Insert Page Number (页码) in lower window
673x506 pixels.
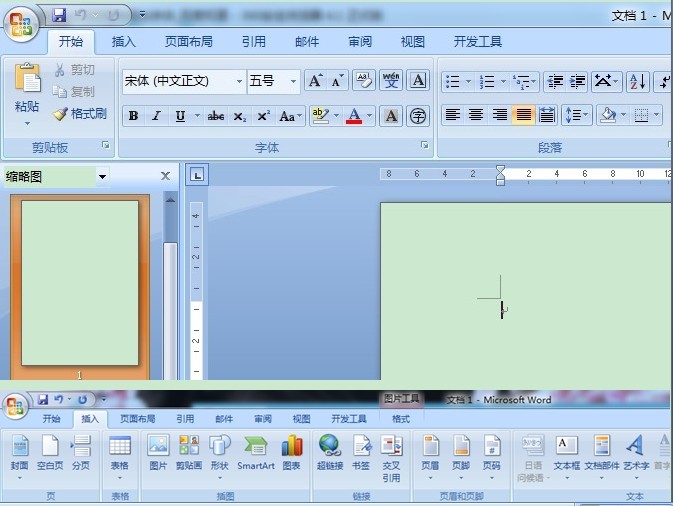(491, 458)
